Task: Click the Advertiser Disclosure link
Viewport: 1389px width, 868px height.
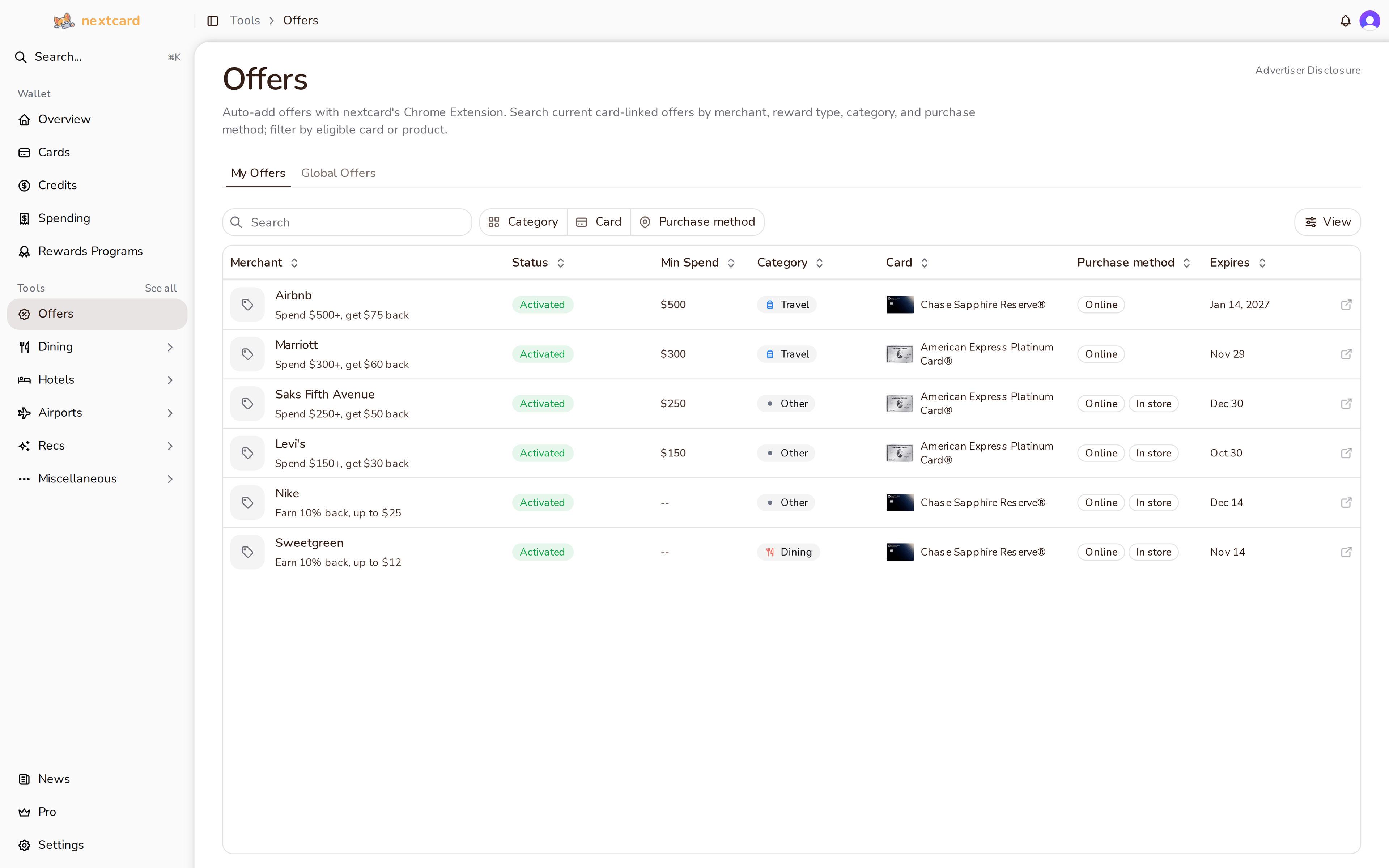Action: tap(1308, 70)
